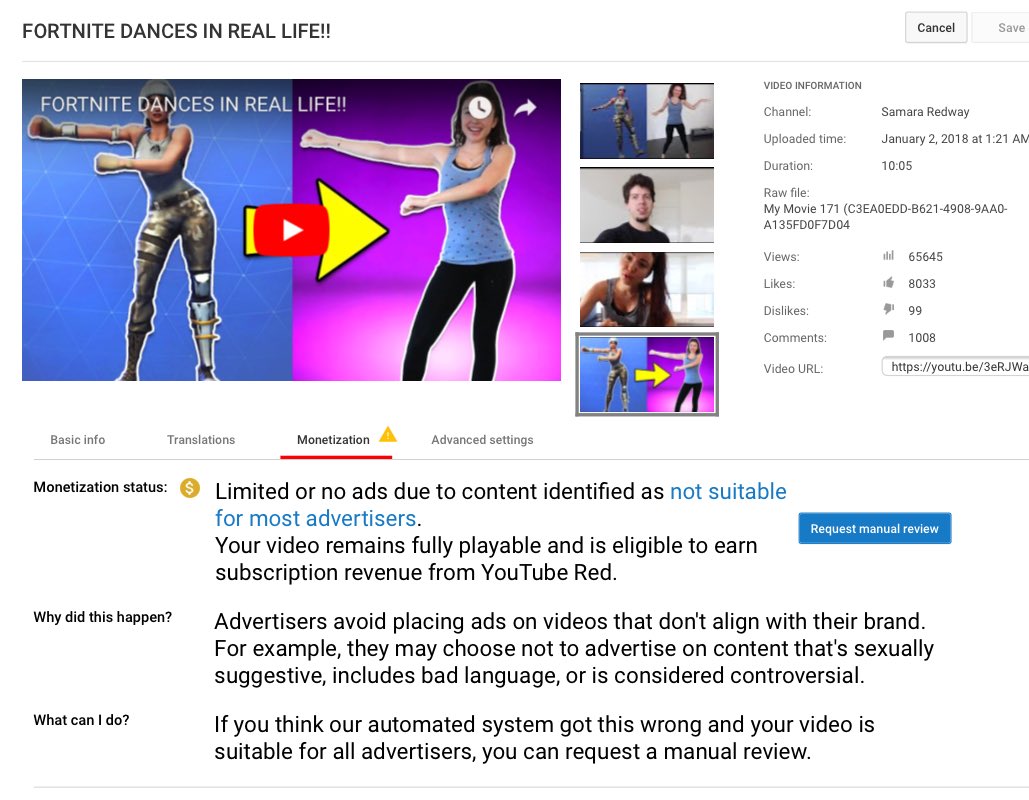
Task: Click the thumbs-up likes icon
Action: (x=888, y=283)
